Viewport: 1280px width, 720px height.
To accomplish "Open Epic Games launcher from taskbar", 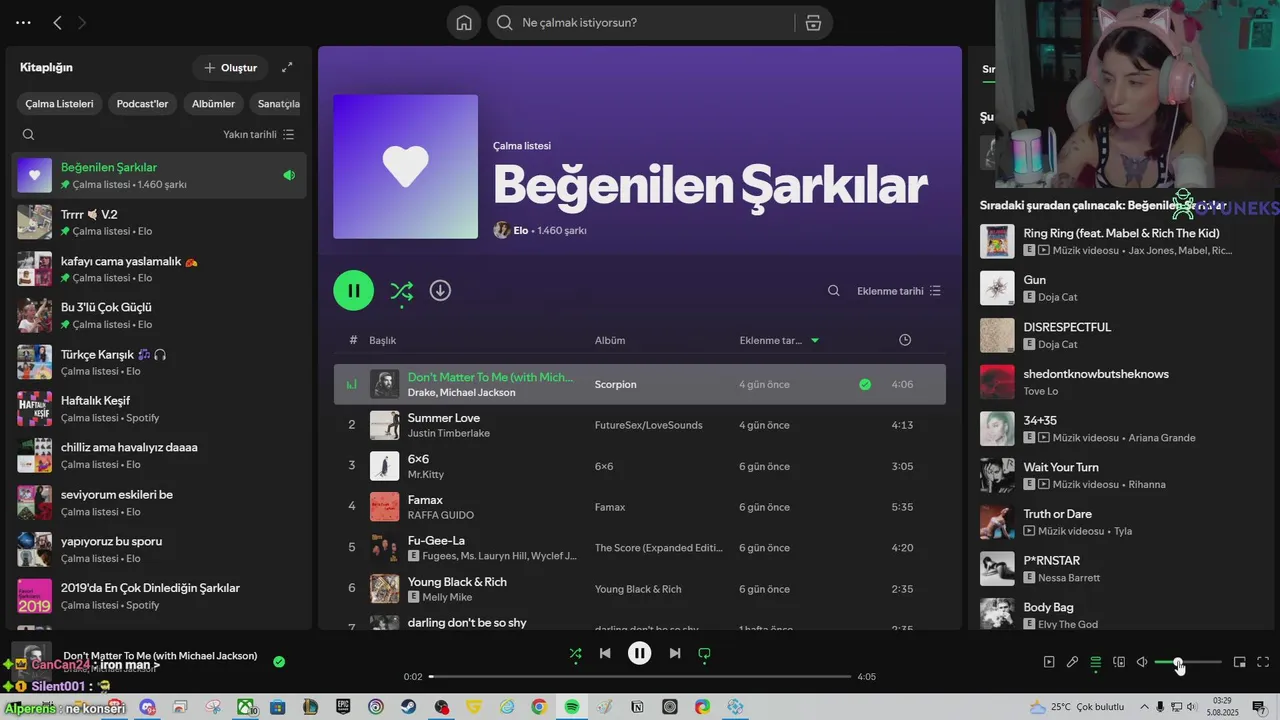I will pyautogui.click(x=344, y=707).
